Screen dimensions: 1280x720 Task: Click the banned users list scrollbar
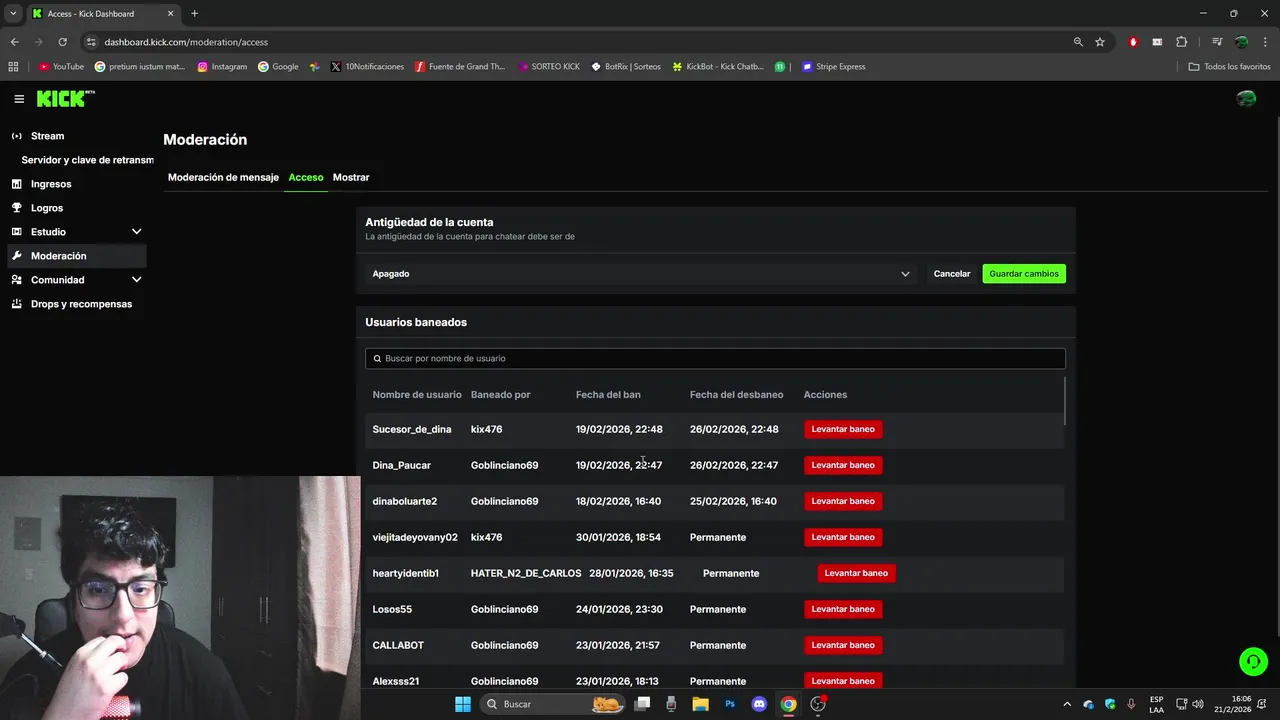[1065, 400]
